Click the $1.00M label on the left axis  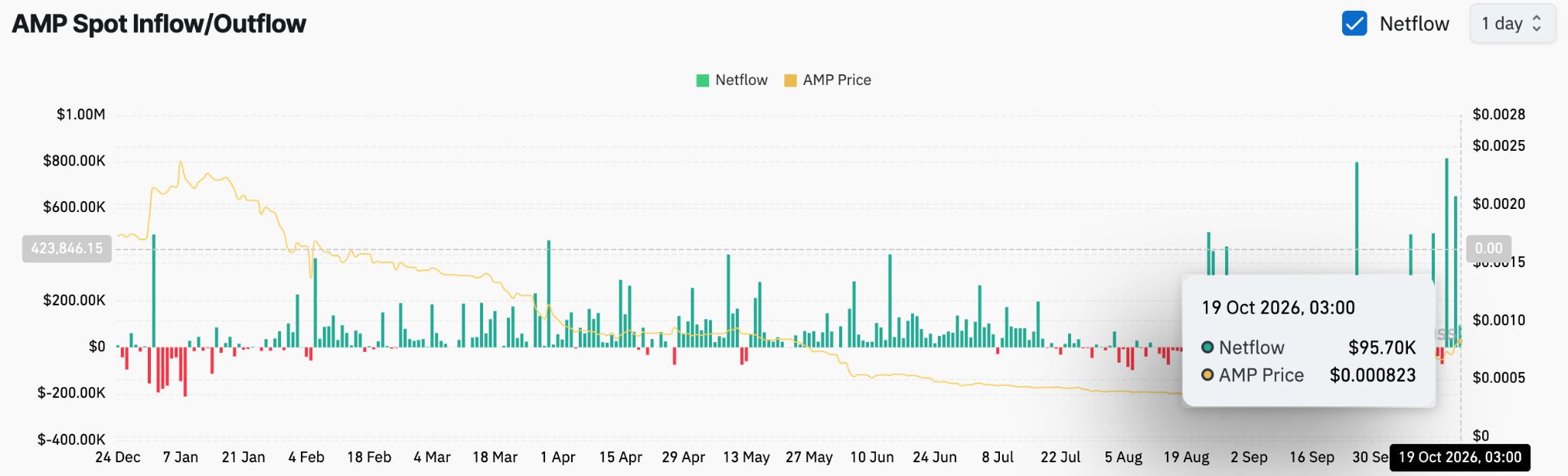[81, 115]
